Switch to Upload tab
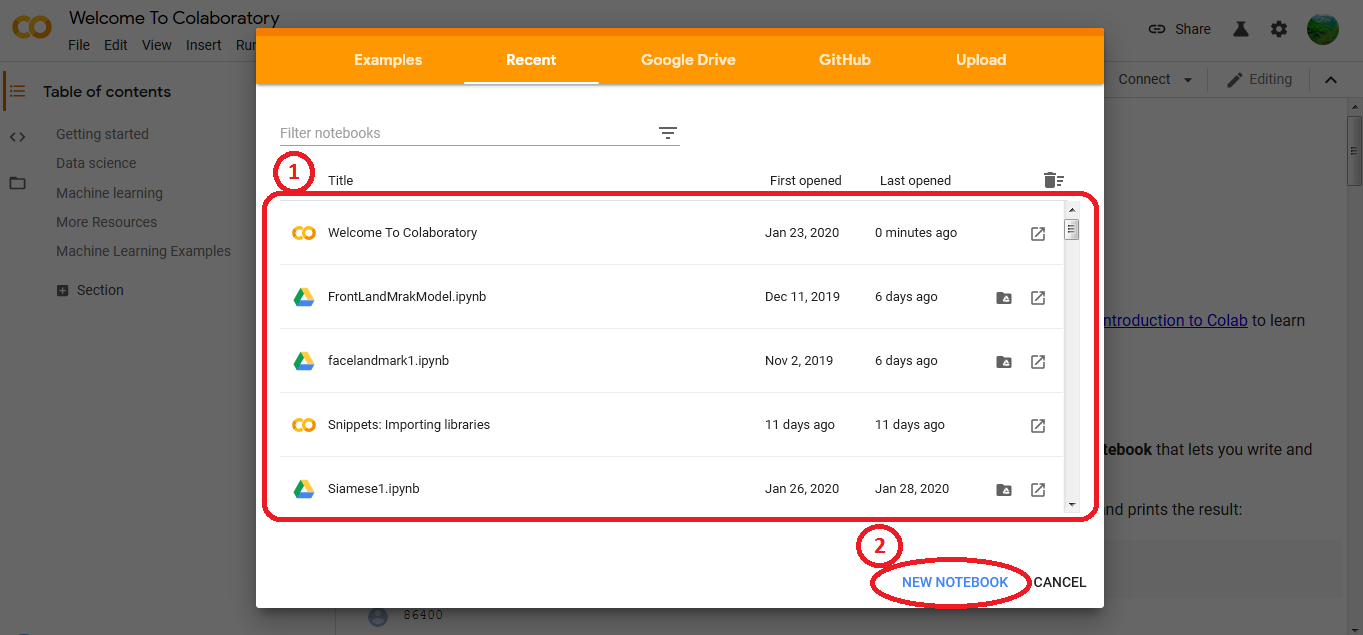1363x635 pixels. [981, 60]
